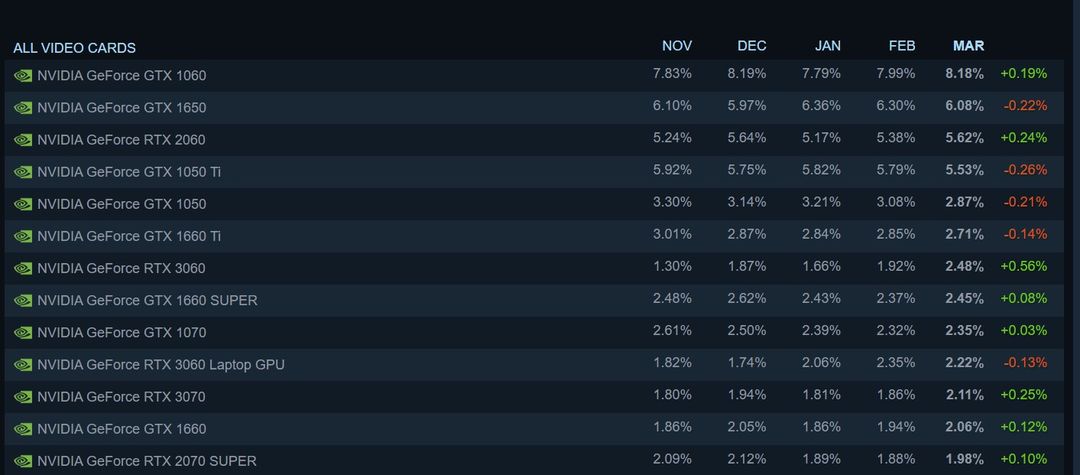Click the +0.56% change for RTX 3060

[1024, 266]
